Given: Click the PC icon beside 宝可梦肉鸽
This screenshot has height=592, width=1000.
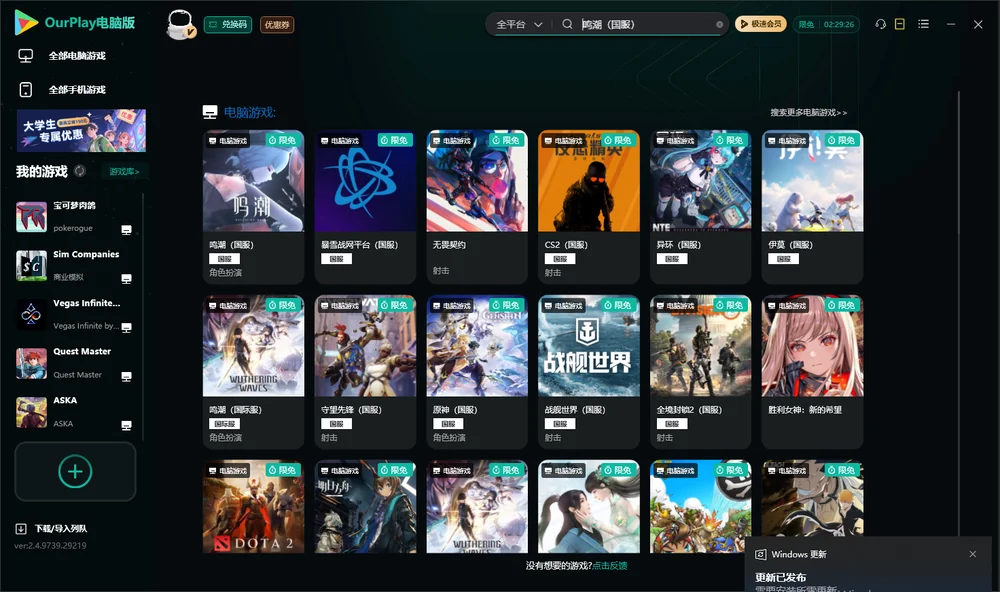Looking at the screenshot, I should click(x=126, y=230).
